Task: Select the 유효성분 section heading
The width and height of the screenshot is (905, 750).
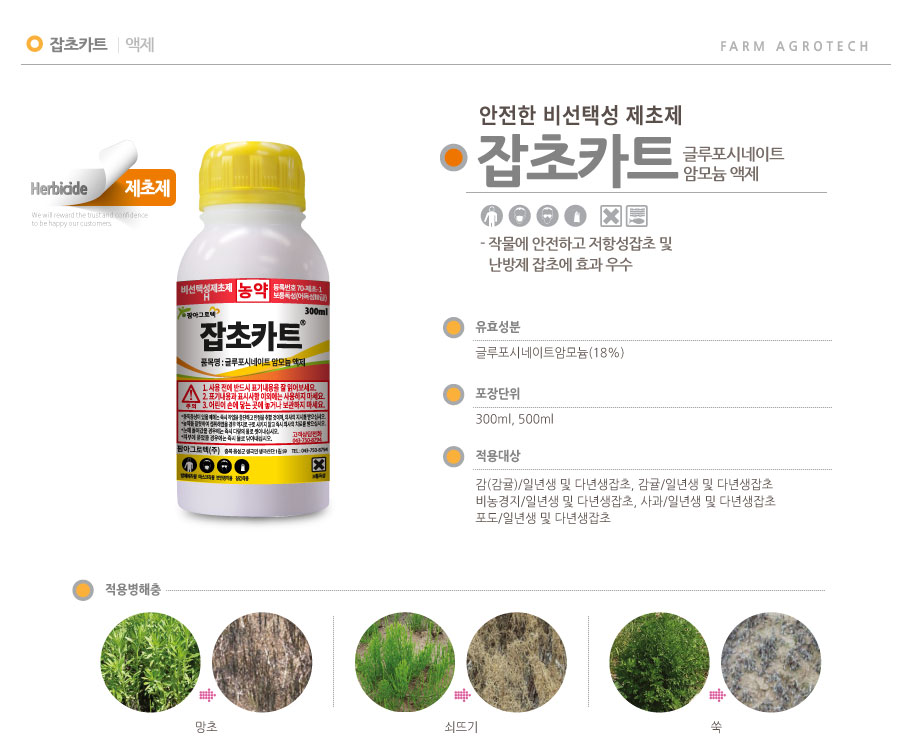Action: pyautogui.click(x=498, y=327)
